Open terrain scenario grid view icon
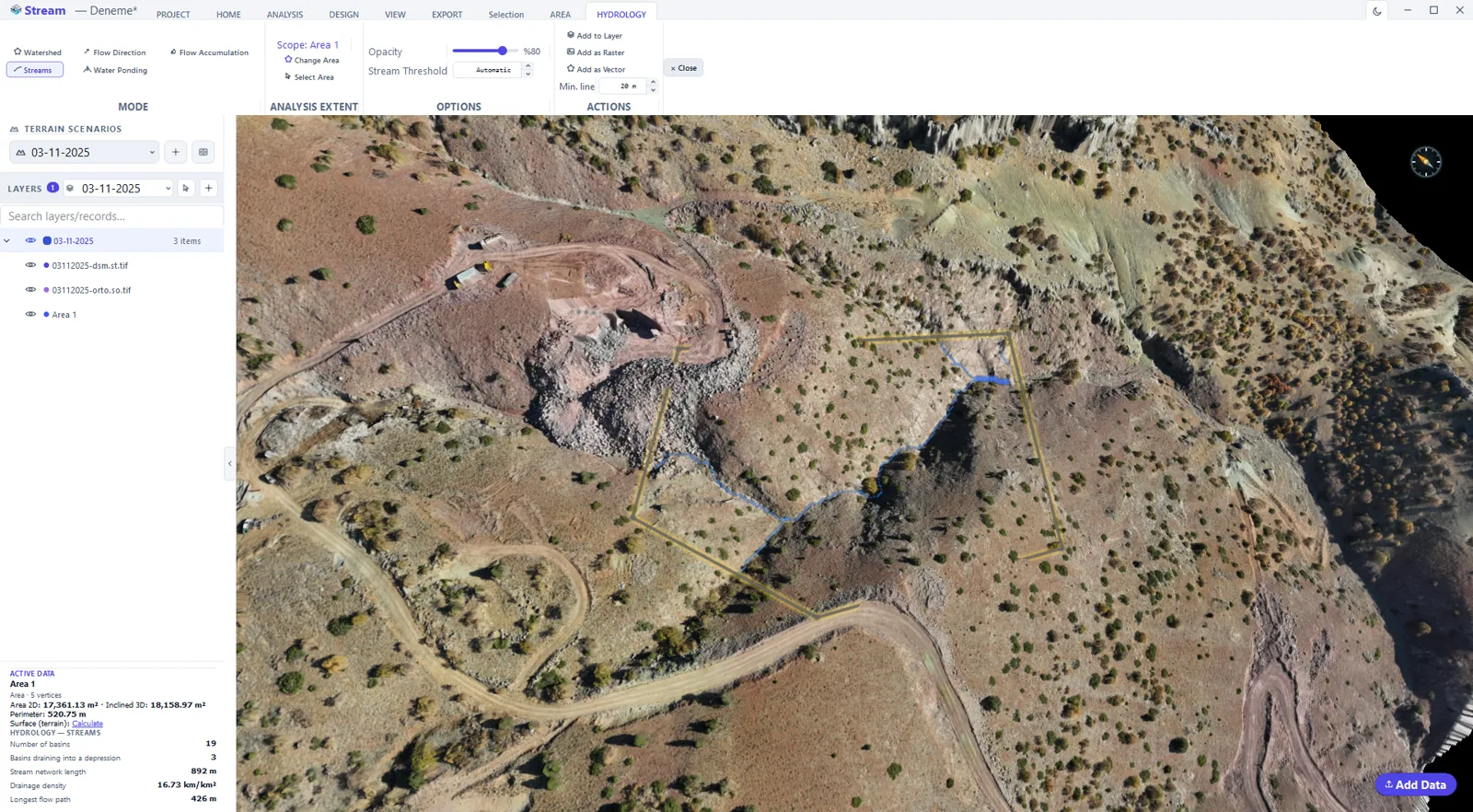Image resolution: width=1473 pixels, height=812 pixels. tap(203, 153)
